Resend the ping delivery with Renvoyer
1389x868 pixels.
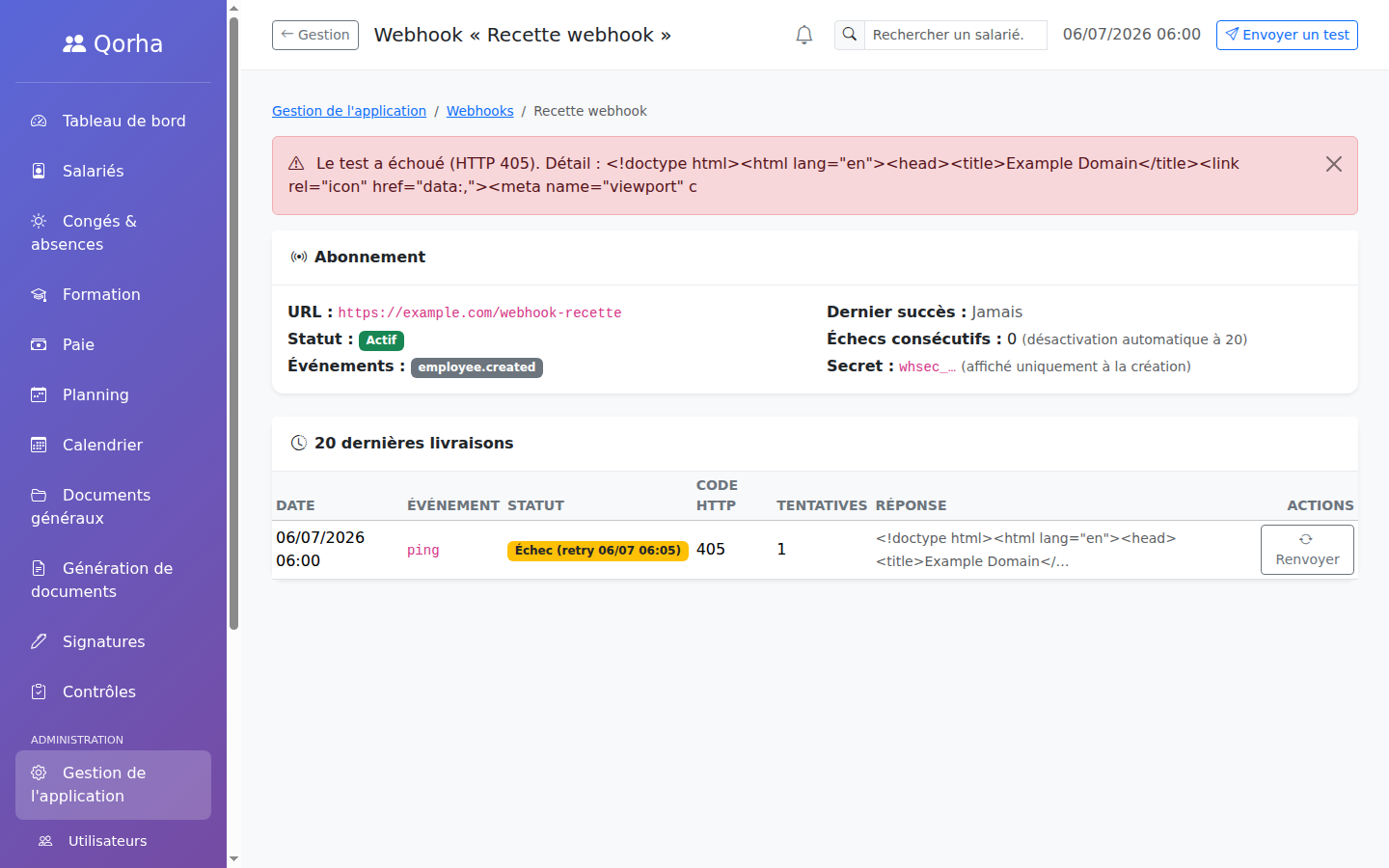click(1307, 550)
